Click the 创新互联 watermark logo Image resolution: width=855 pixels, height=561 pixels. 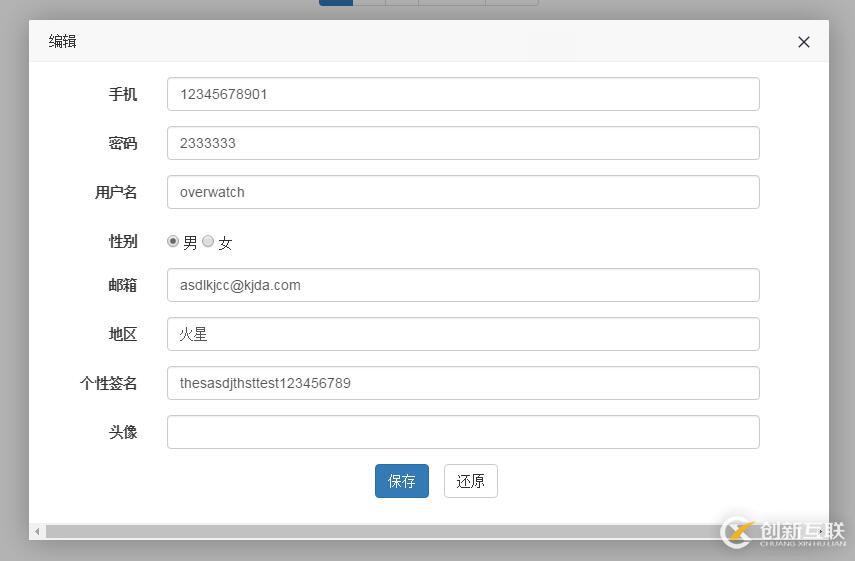tap(783, 532)
